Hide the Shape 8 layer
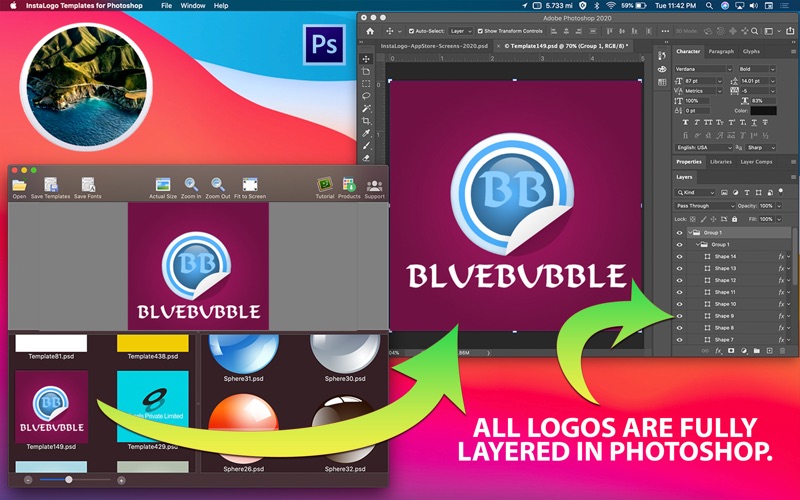 [679, 328]
